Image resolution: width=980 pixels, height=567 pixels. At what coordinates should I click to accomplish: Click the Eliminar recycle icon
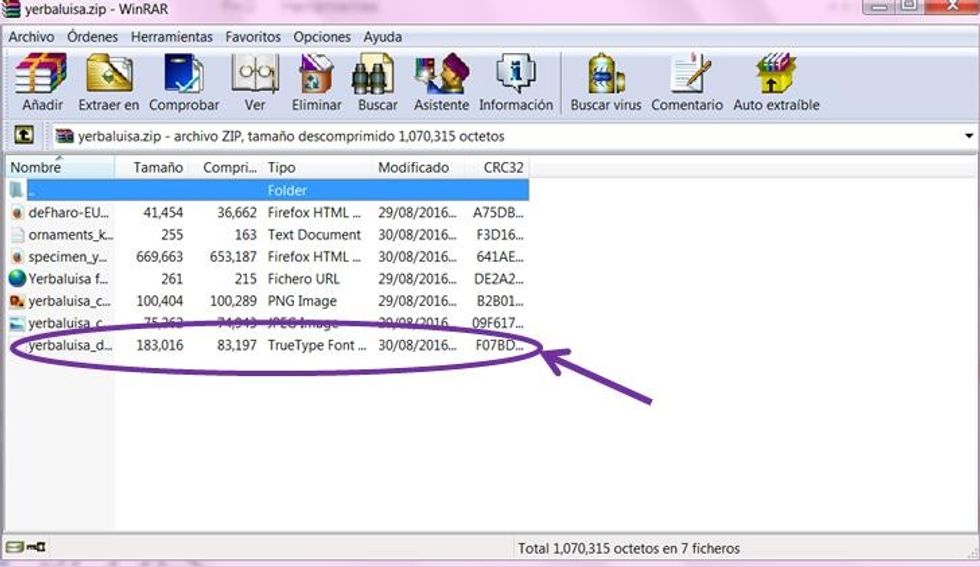coord(317,73)
